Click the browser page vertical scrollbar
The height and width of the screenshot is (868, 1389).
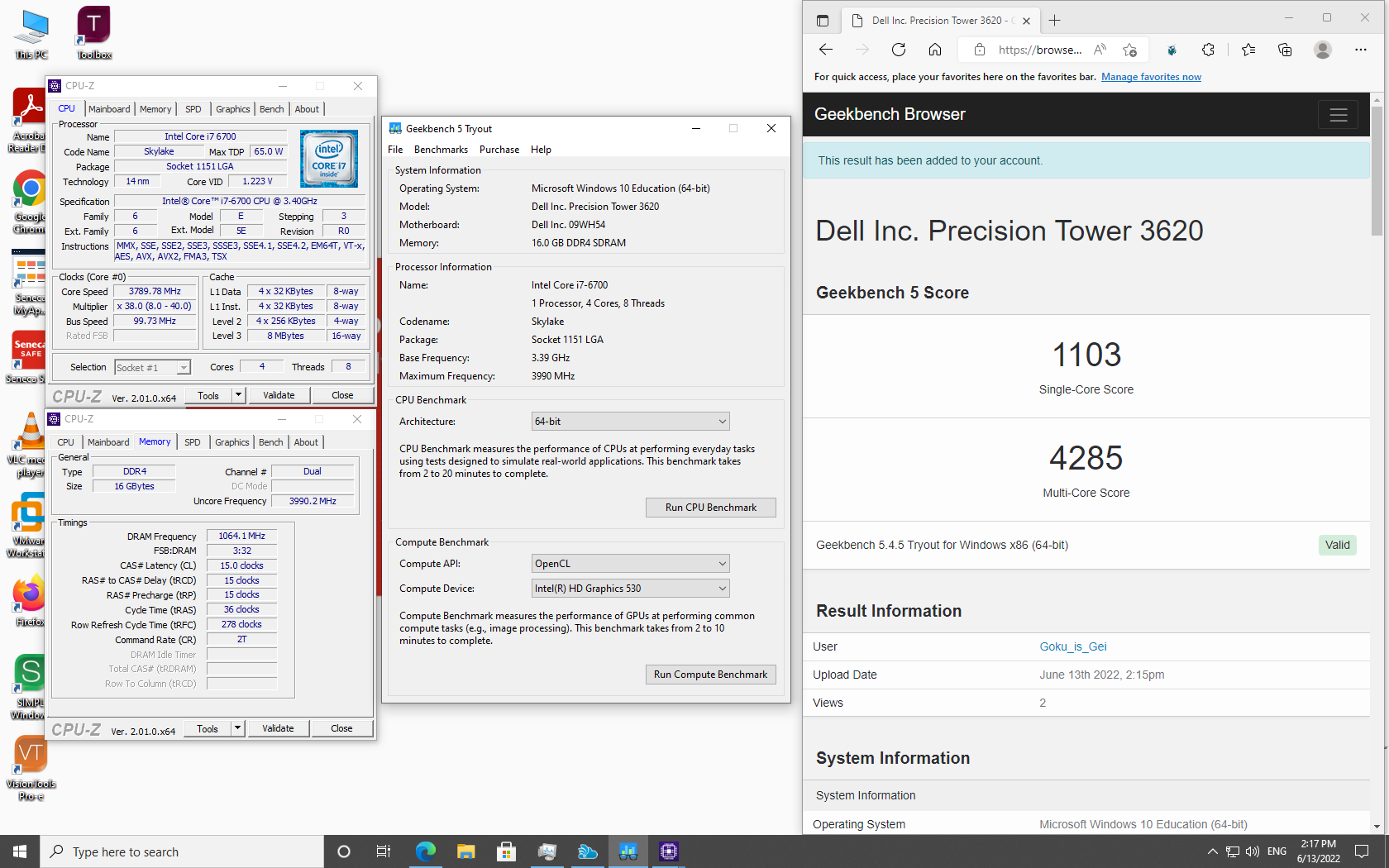(x=1377, y=169)
